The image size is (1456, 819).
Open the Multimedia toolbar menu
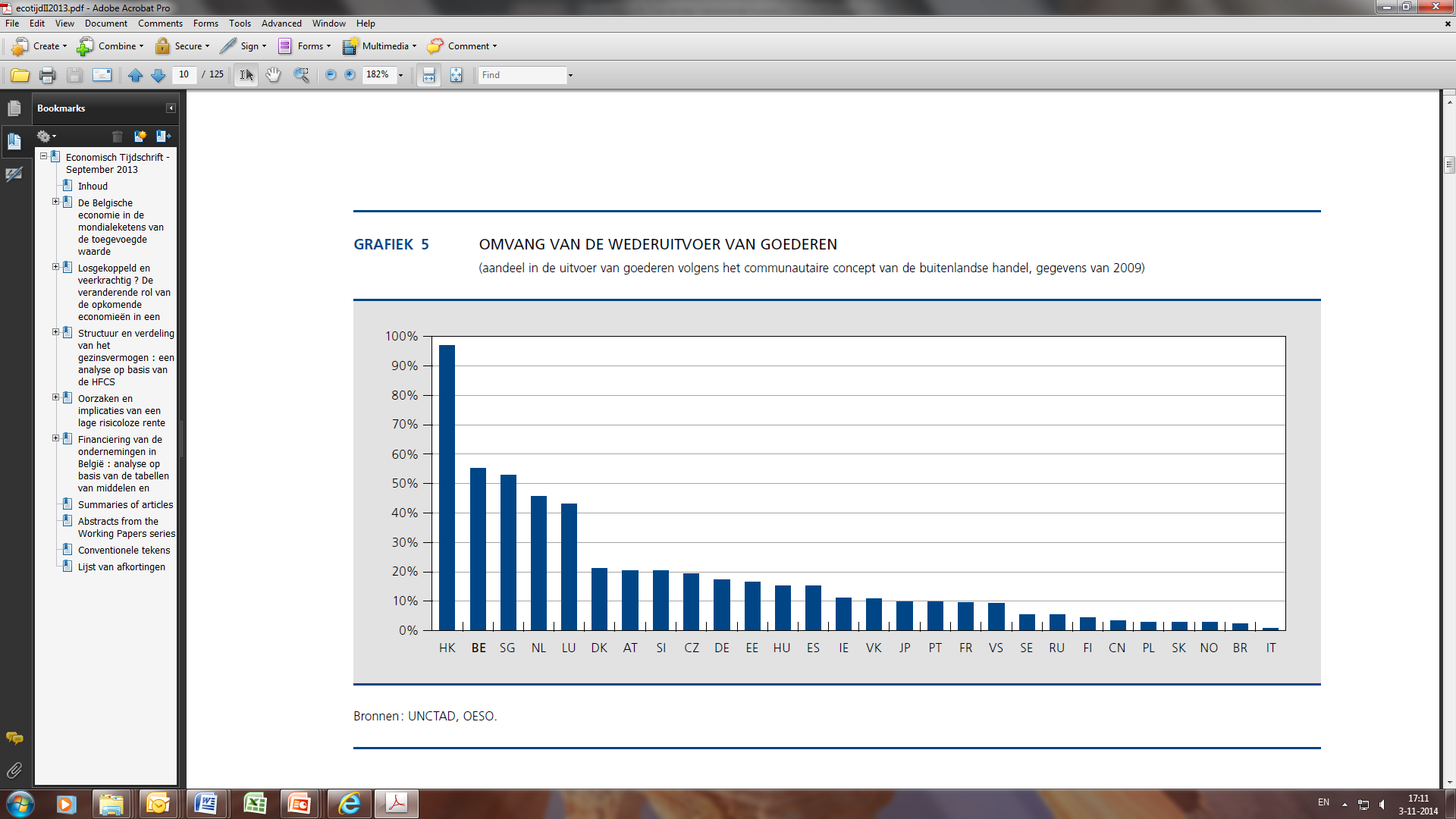(x=379, y=46)
